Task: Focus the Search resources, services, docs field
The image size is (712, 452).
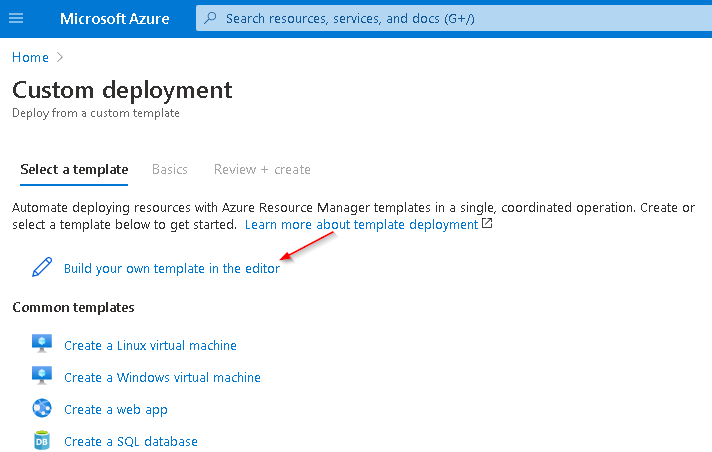Action: point(454,18)
